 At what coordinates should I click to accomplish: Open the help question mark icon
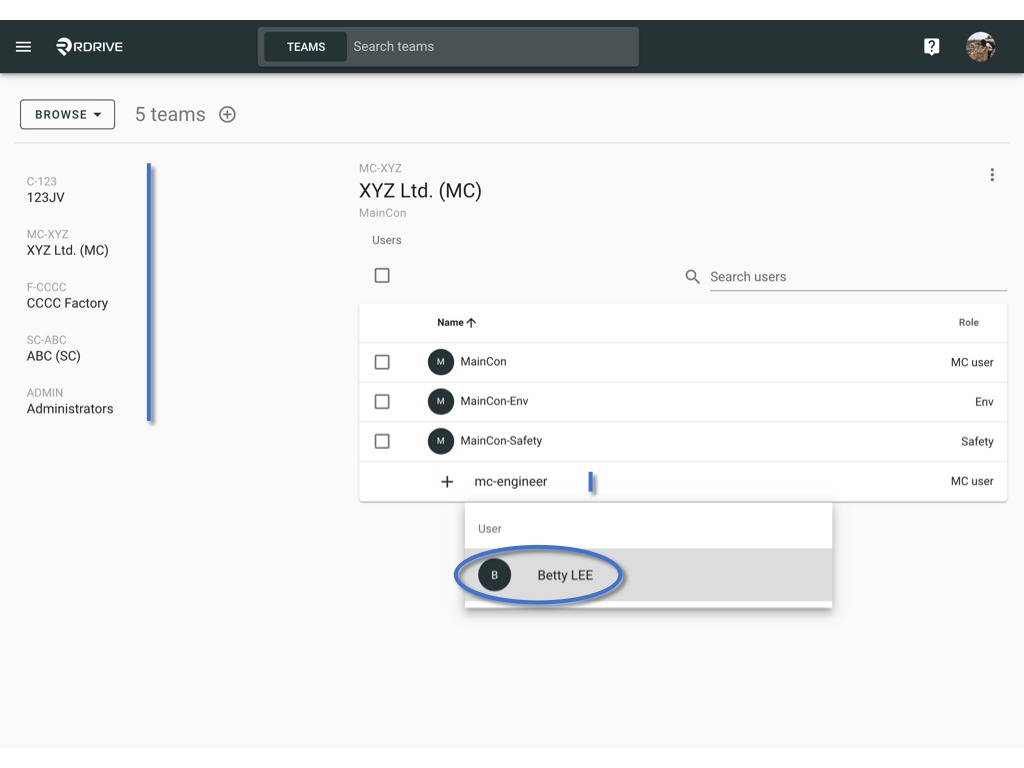point(931,46)
